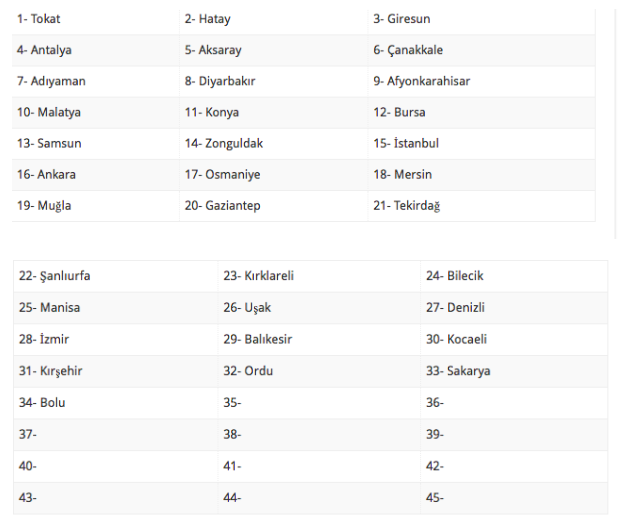Click the 6- Çanakkale entry
Image resolution: width=620 pixels, height=524 pixels.
coord(408,50)
